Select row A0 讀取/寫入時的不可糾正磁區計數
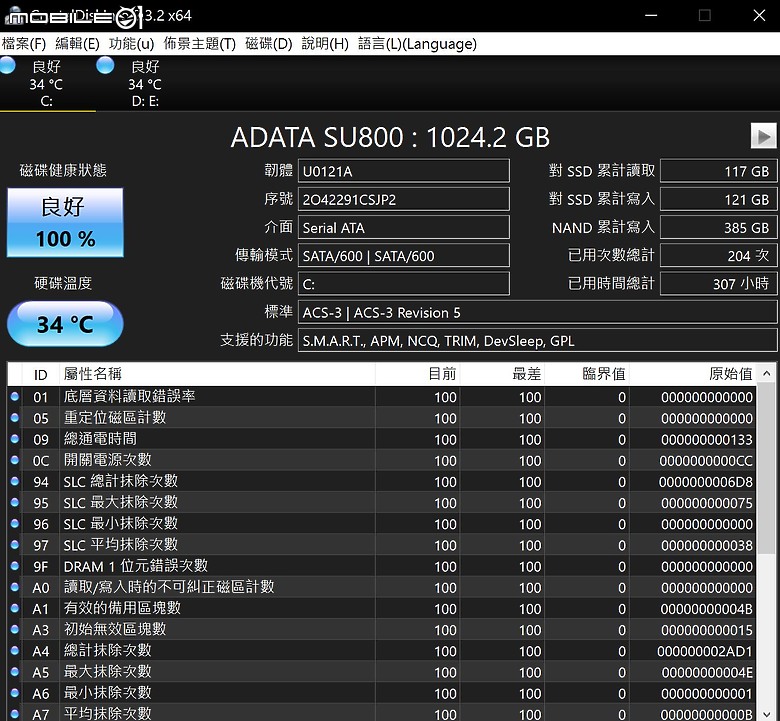This screenshot has height=721, width=780. [x=382, y=587]
